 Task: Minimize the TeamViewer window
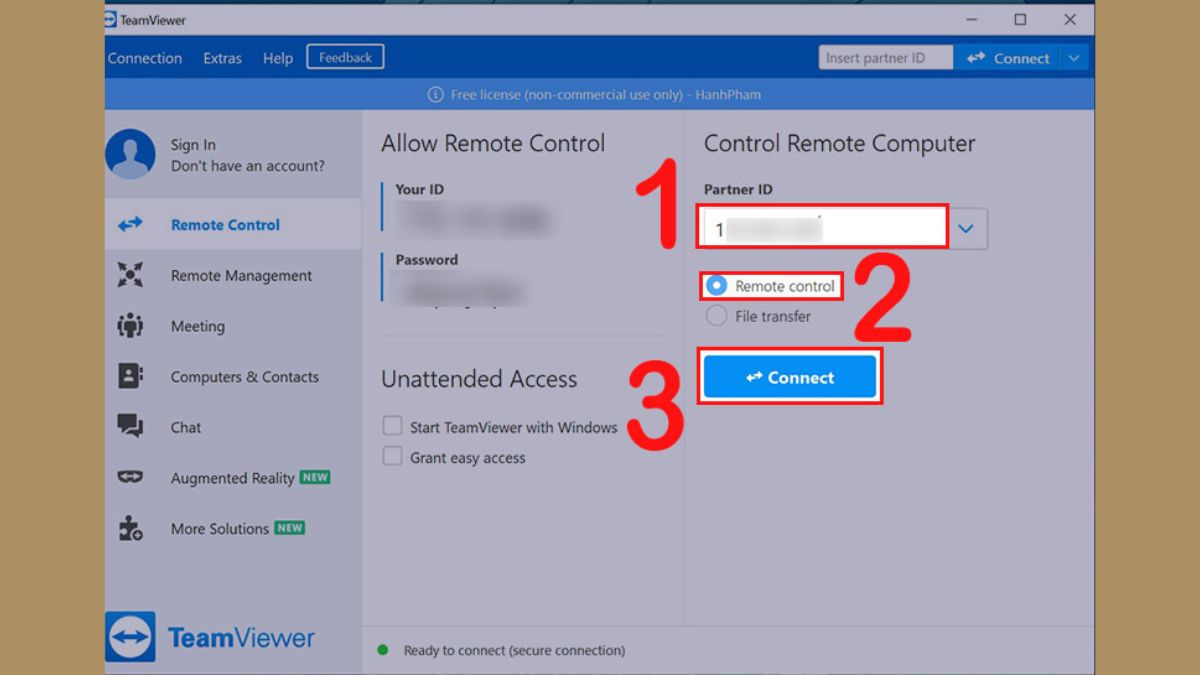click(970, 19)
